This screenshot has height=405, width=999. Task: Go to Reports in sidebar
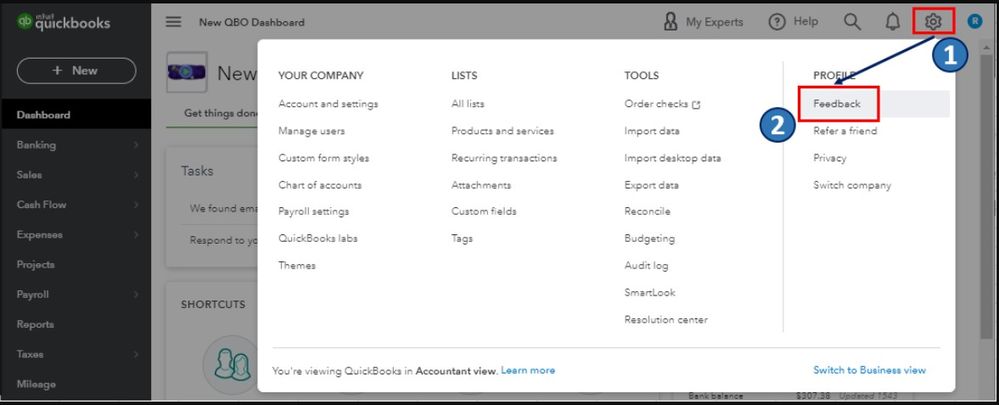(x=36, y=325)
